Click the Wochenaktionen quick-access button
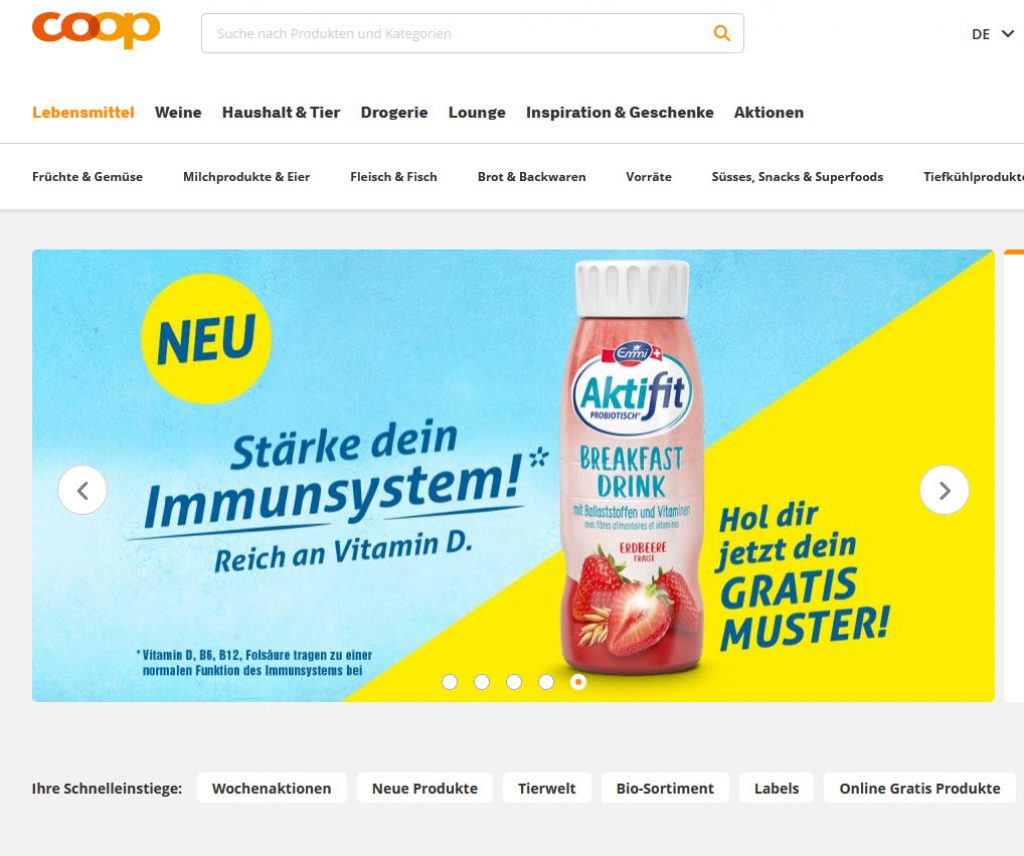This screenshot has width=1024, height=856. coord(272,788)
